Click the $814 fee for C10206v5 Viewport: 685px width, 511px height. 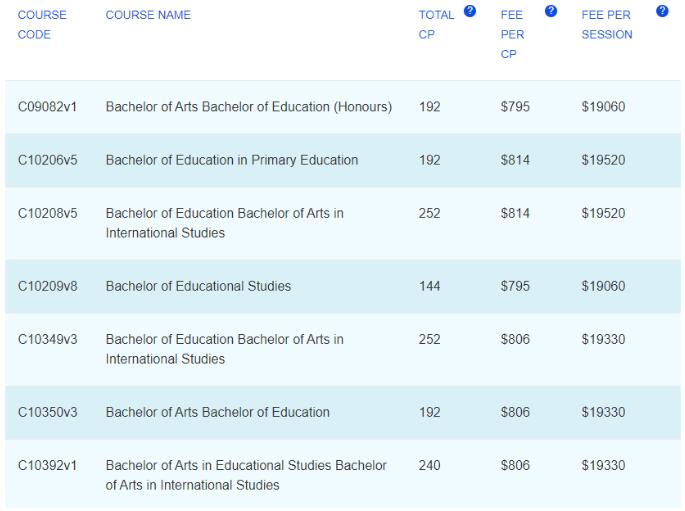tap(515, 160)
